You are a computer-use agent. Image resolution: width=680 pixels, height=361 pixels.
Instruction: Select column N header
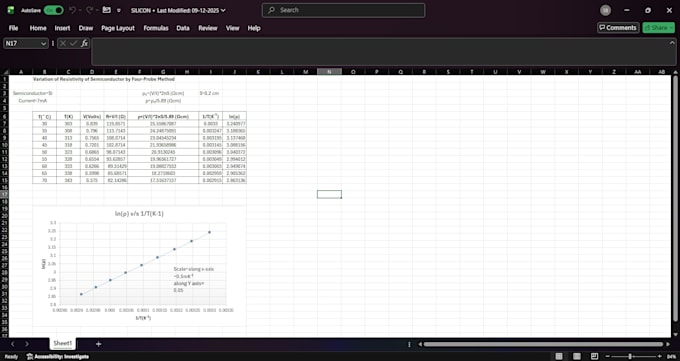pyautogui.click(x=329, y=72)
